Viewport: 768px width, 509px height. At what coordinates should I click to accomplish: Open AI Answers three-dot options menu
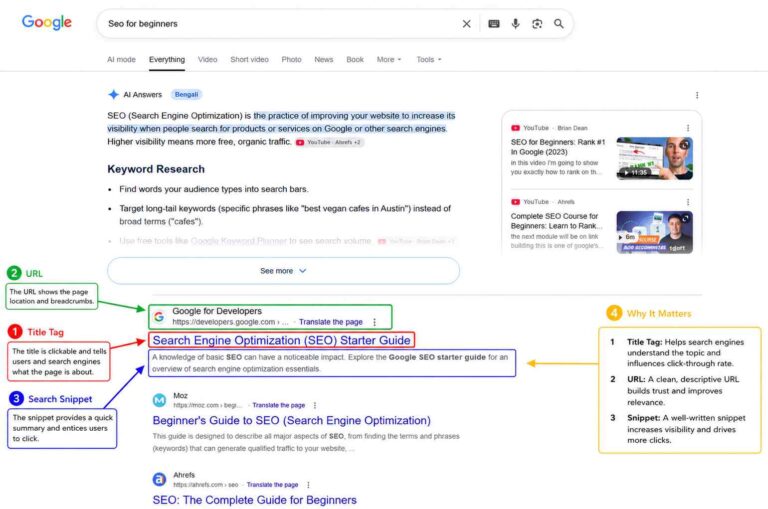click(x=697, y=95)
